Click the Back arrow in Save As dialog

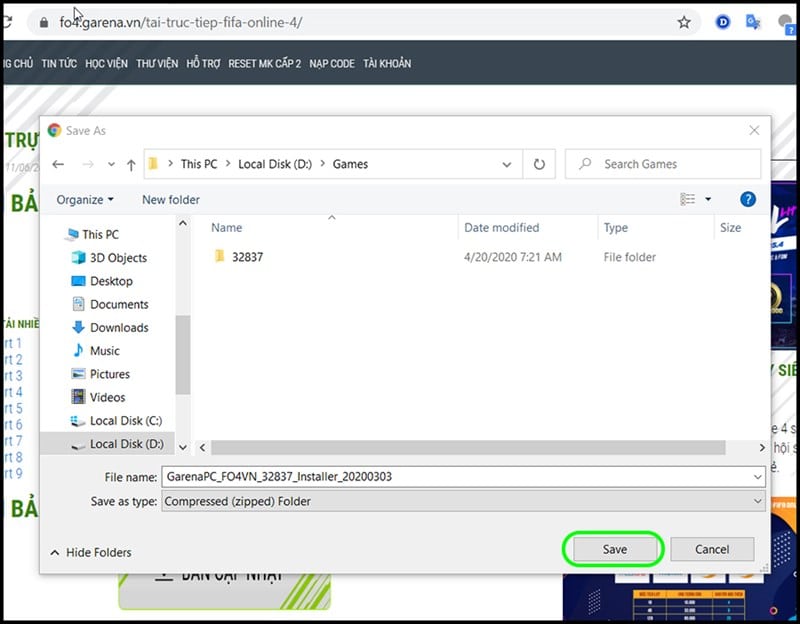tap(58, 164)
